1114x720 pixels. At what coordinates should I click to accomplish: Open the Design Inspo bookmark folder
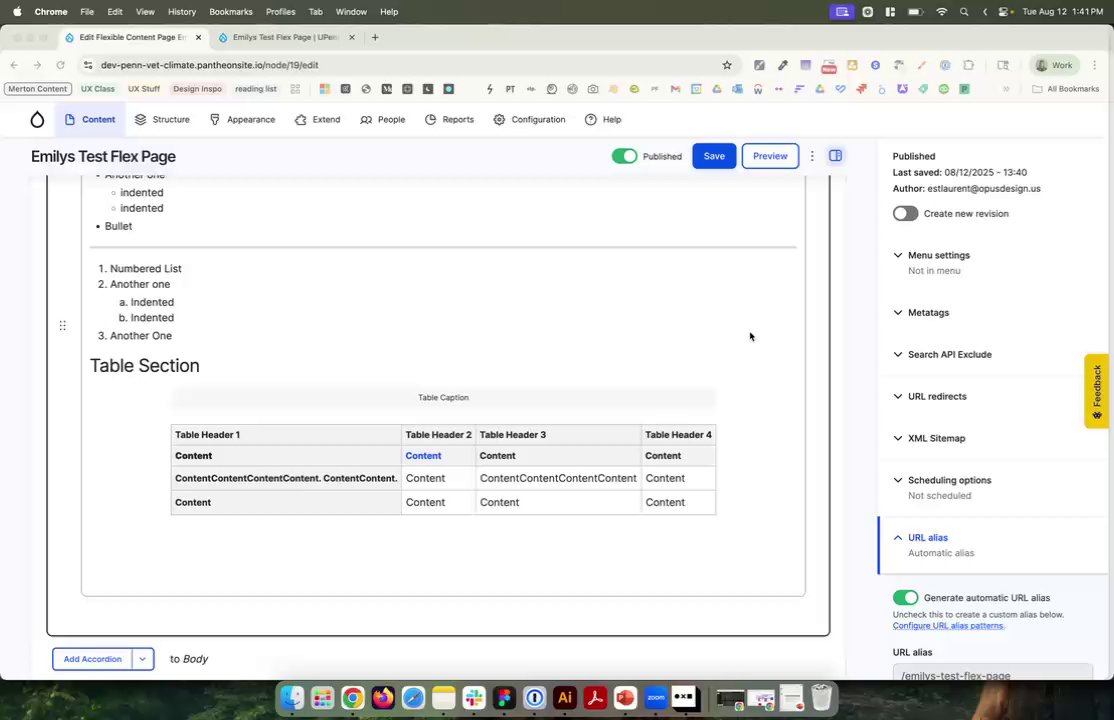pyautogui.click(x=198, y=89)
